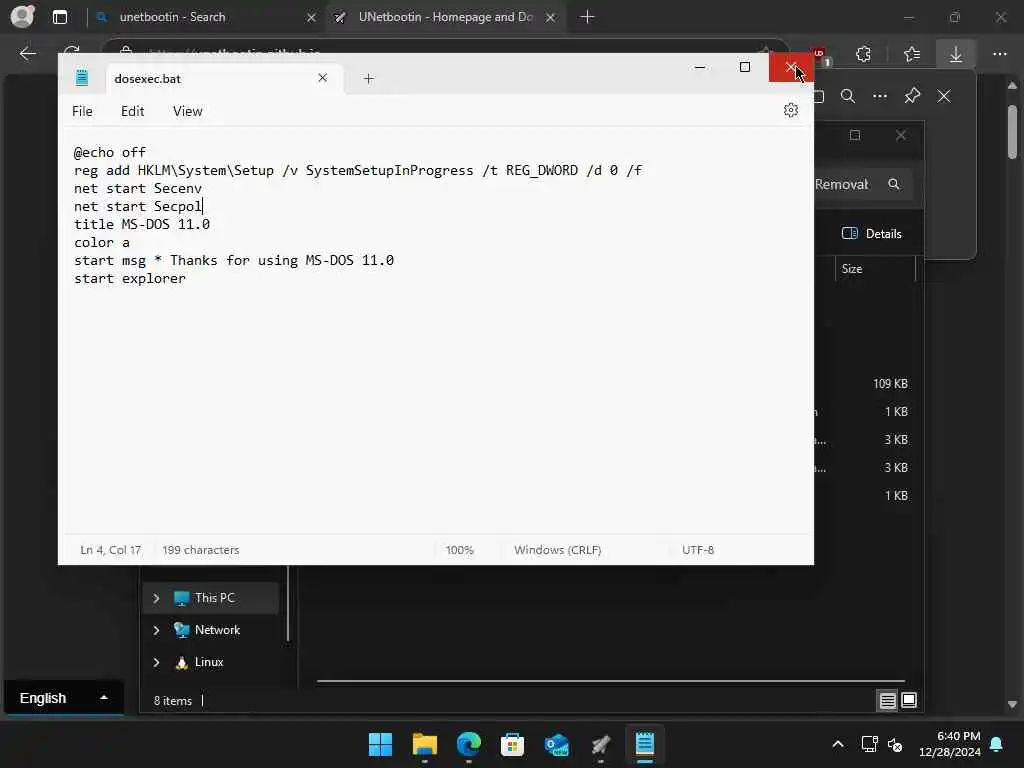Screen dimensions: 1024x768
Task: Open the File menu in Notepad
Action: [x=82, y=111]
